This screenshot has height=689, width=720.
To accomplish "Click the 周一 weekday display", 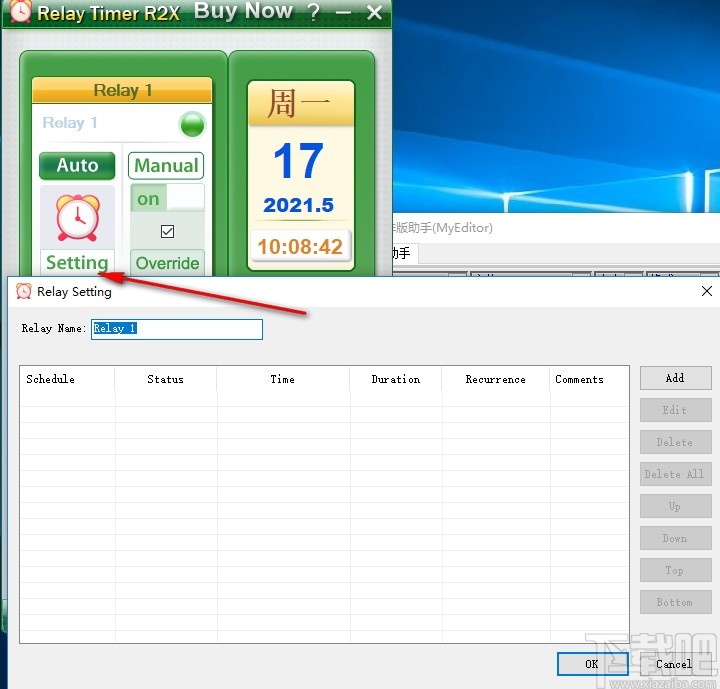I will pos(298,104).
